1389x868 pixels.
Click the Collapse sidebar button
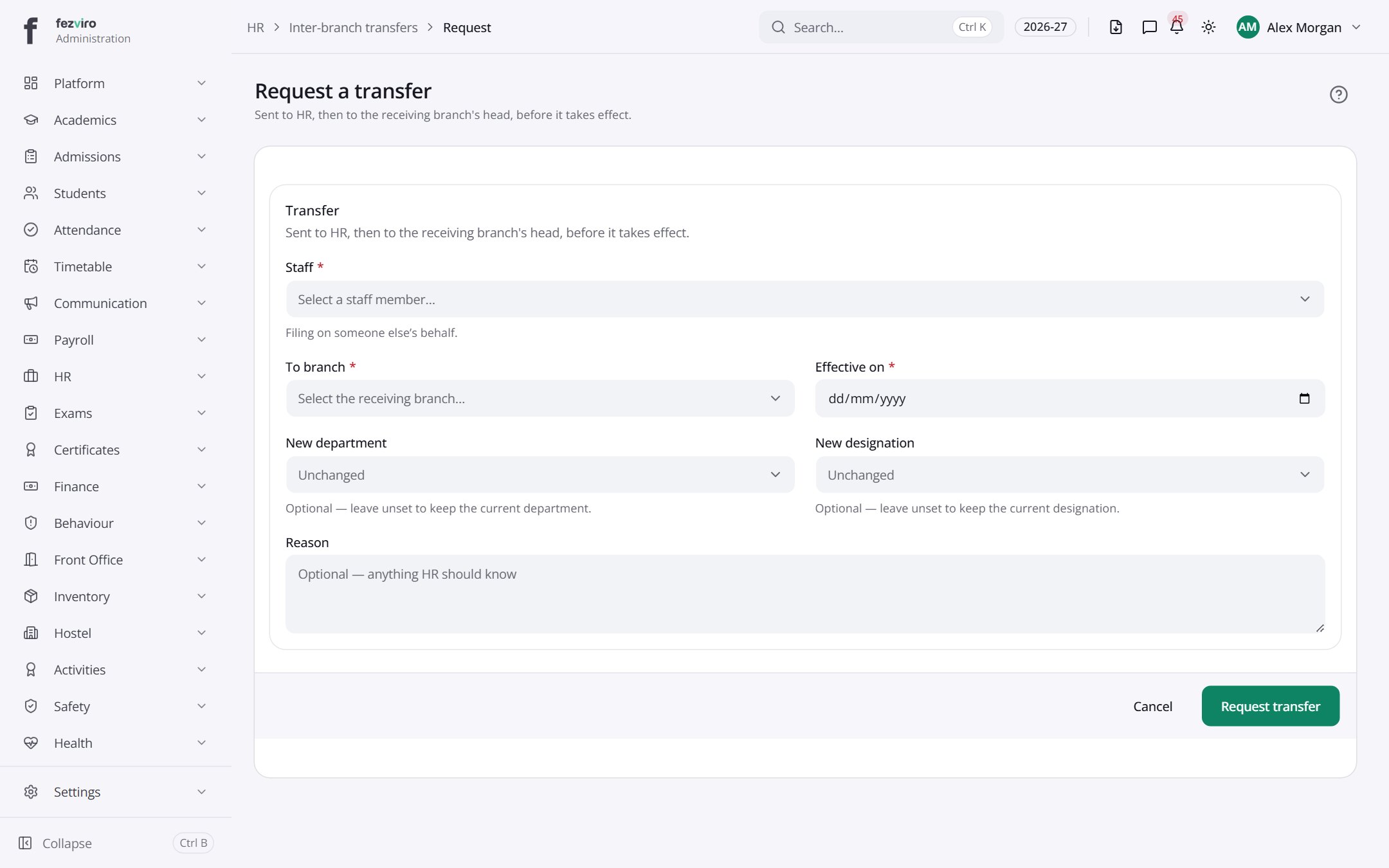pyautogui.click(x=116, y=843)
